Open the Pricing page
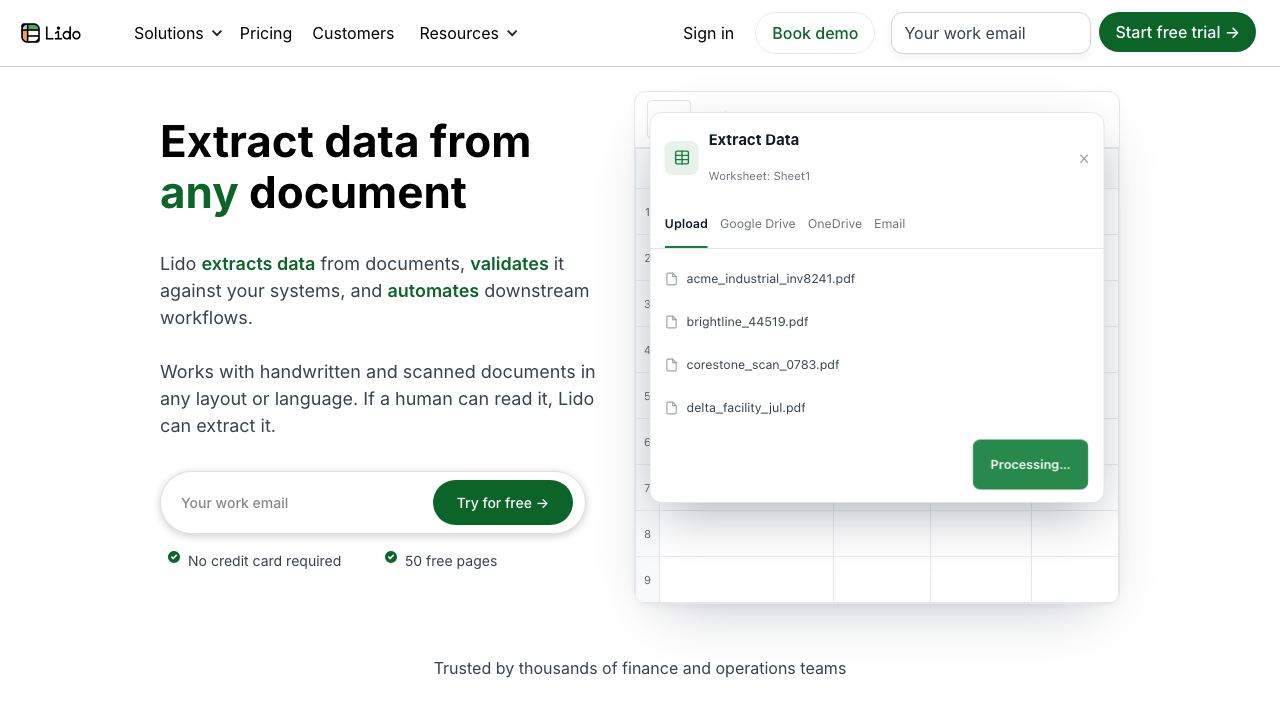The height and width of the screenshot is (720, 1280). point(266,33)
